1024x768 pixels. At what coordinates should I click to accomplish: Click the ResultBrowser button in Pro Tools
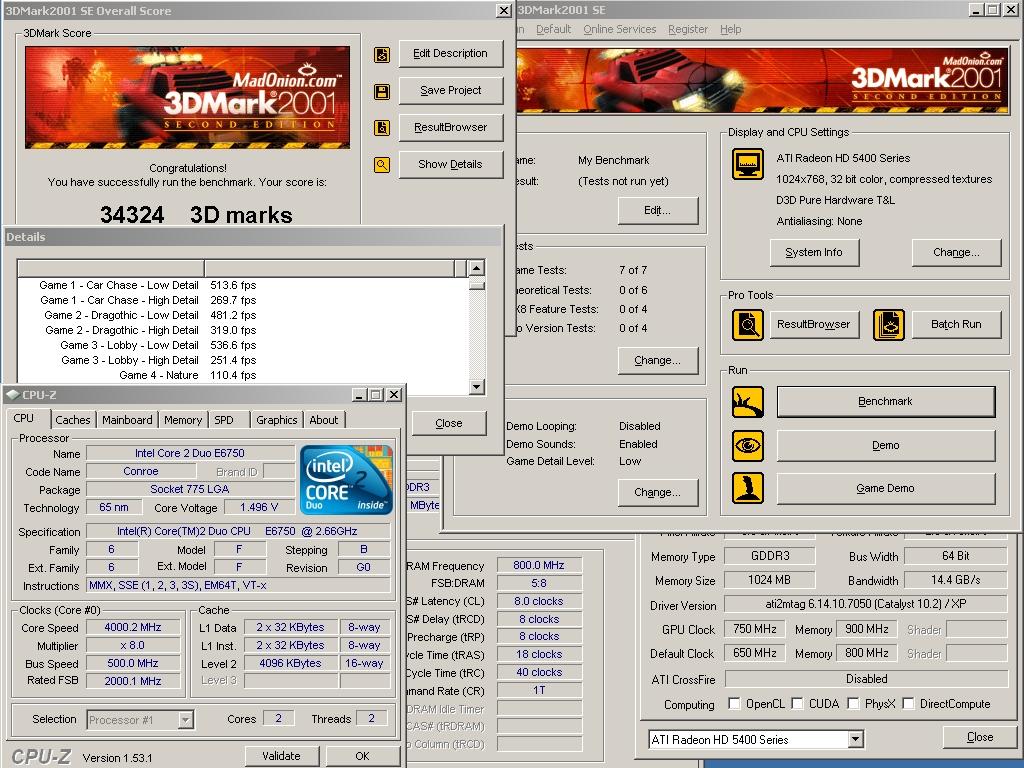[814, 325]
